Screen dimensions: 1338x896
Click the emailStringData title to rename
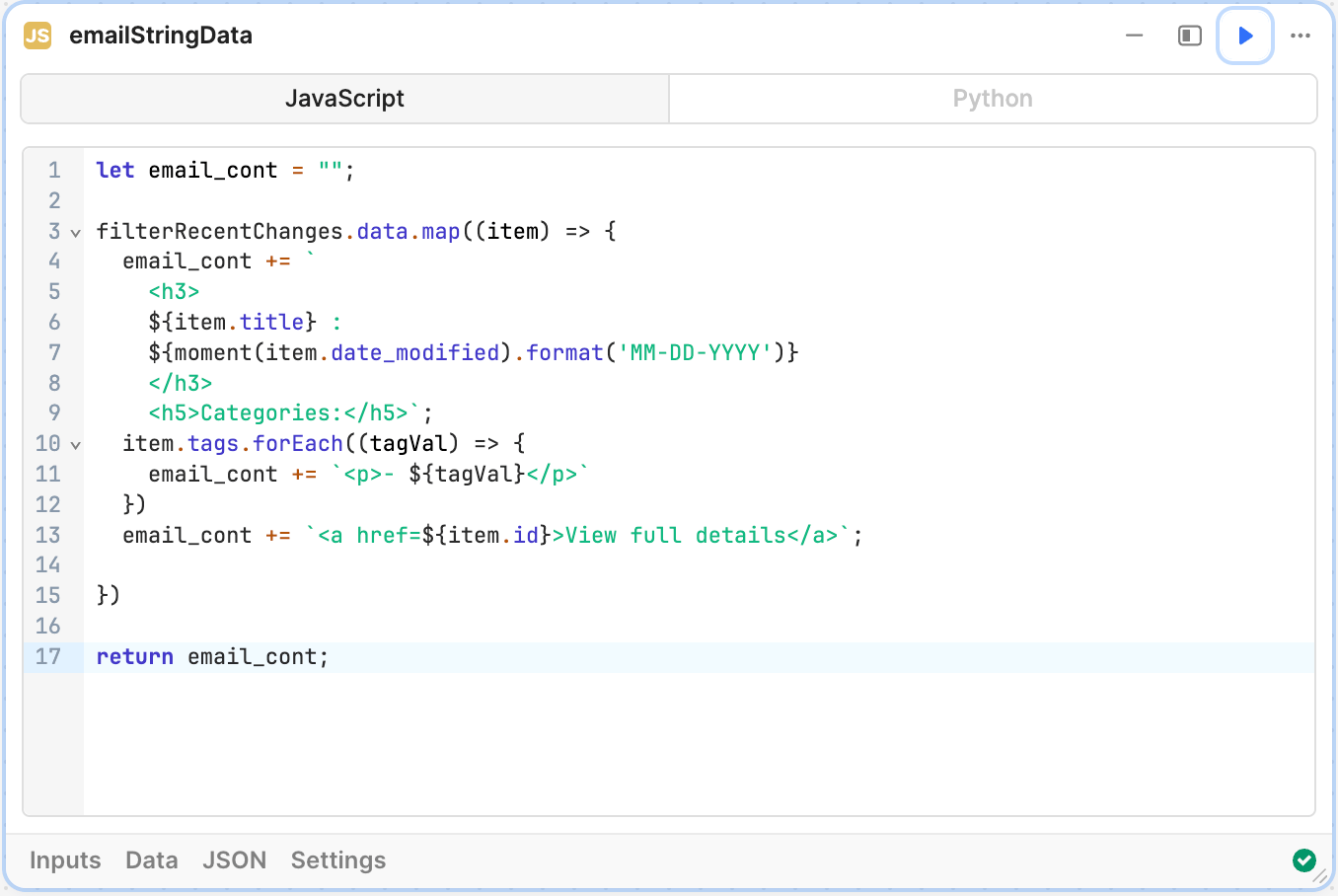161,36
